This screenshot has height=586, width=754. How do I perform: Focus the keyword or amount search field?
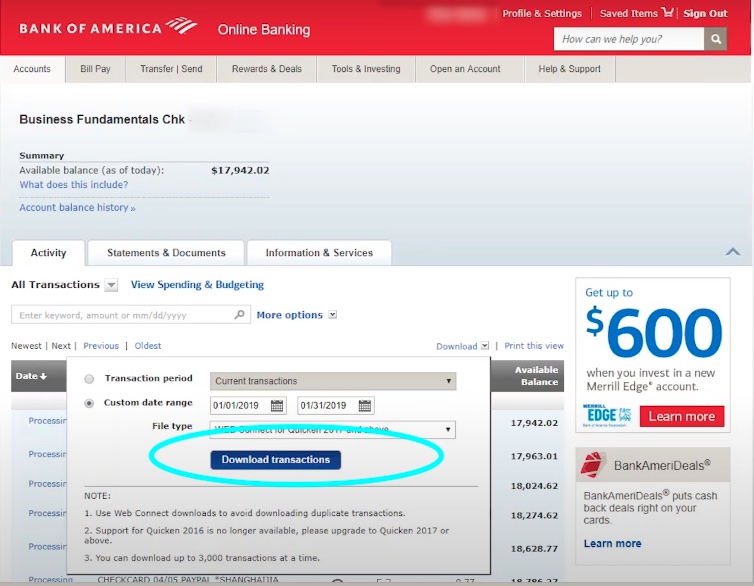tap(131, 315)
